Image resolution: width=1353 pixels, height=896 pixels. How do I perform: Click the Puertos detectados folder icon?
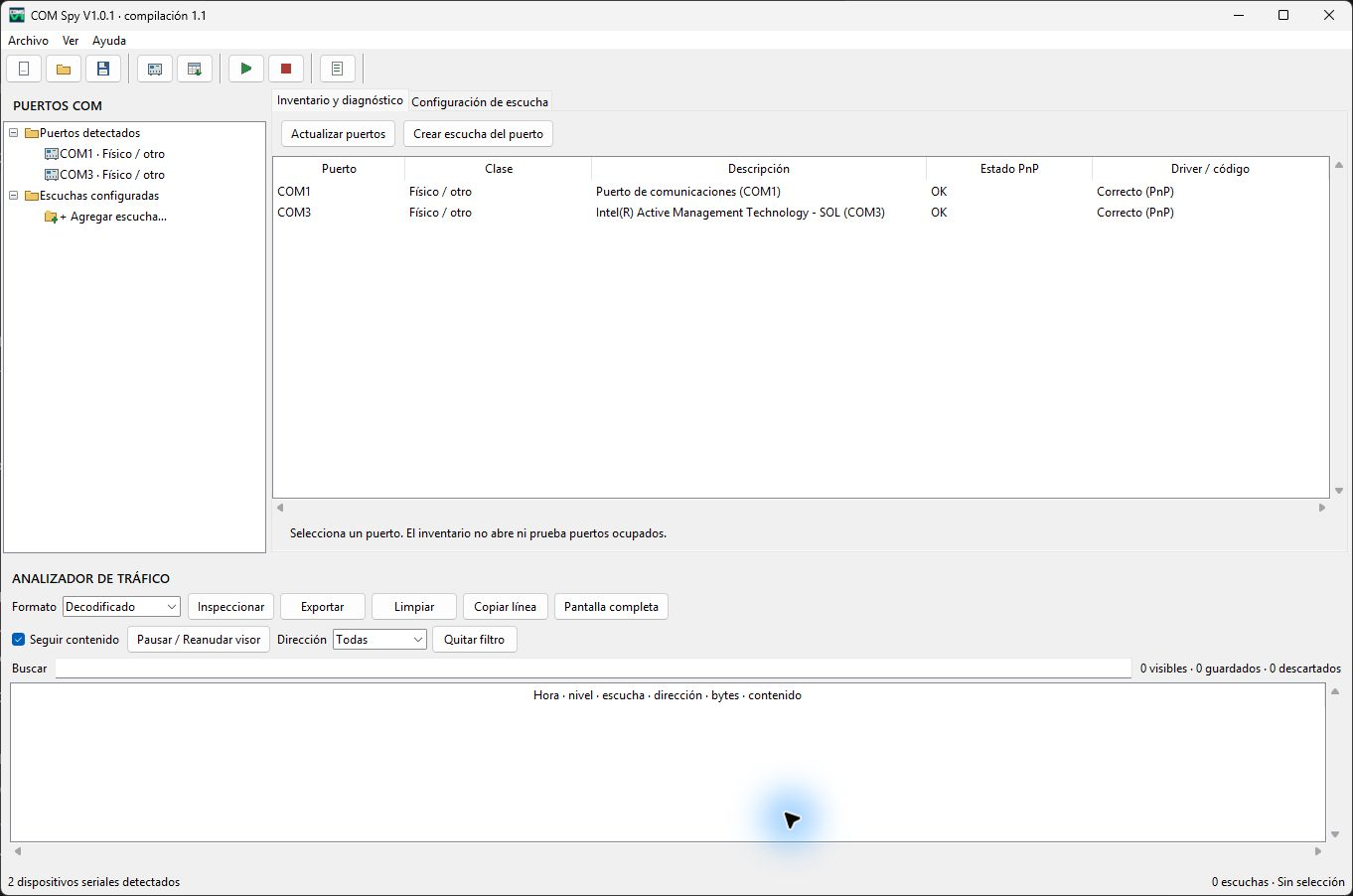[x=32, y=133]
